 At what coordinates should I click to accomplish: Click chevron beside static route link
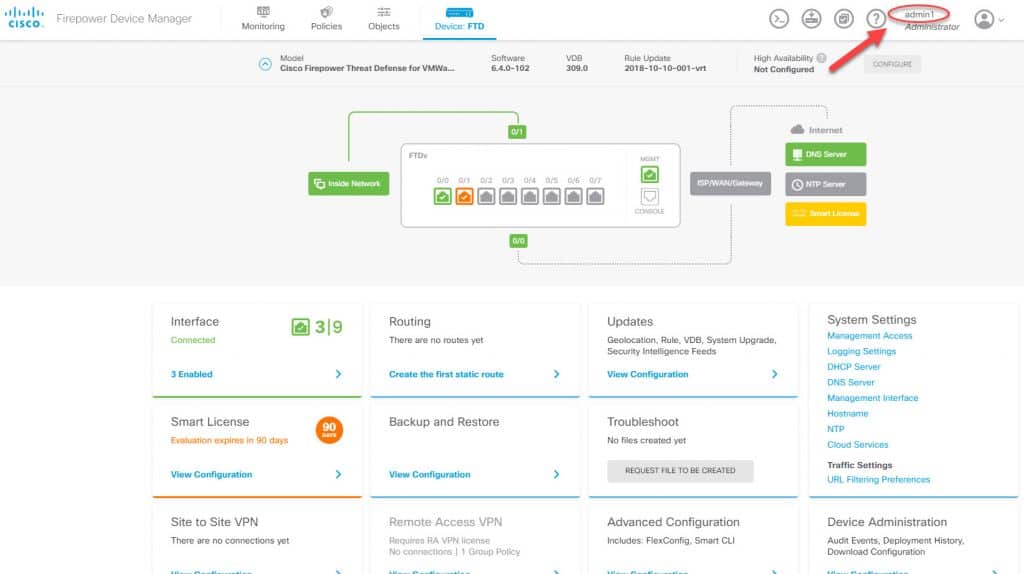pos(556,374)
